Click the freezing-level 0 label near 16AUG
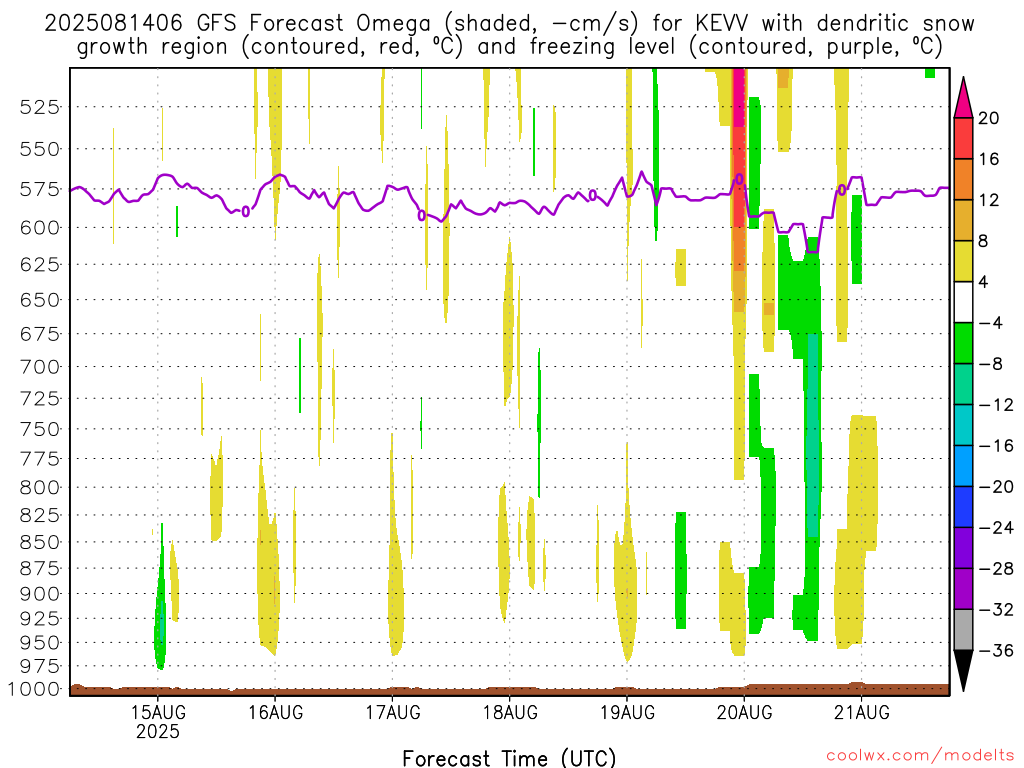Viewport: 1024px width, 768px height. (x=246, y=212)
